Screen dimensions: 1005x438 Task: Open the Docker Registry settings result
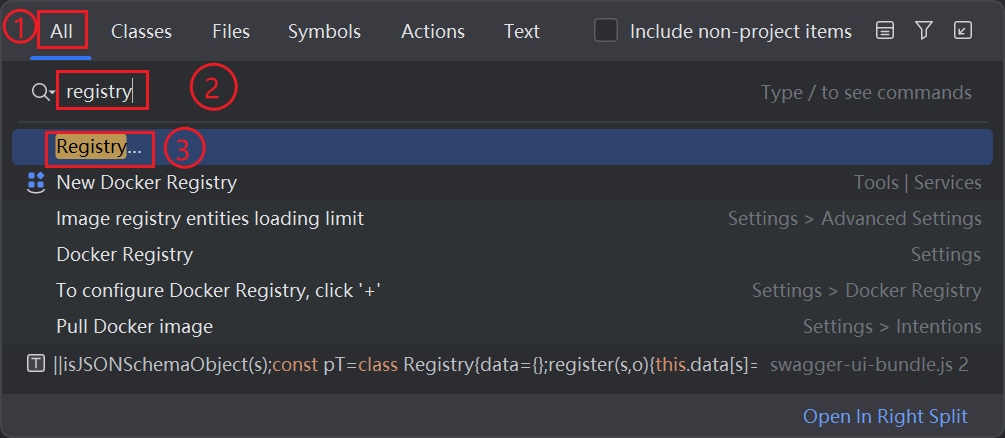[124, 254]
